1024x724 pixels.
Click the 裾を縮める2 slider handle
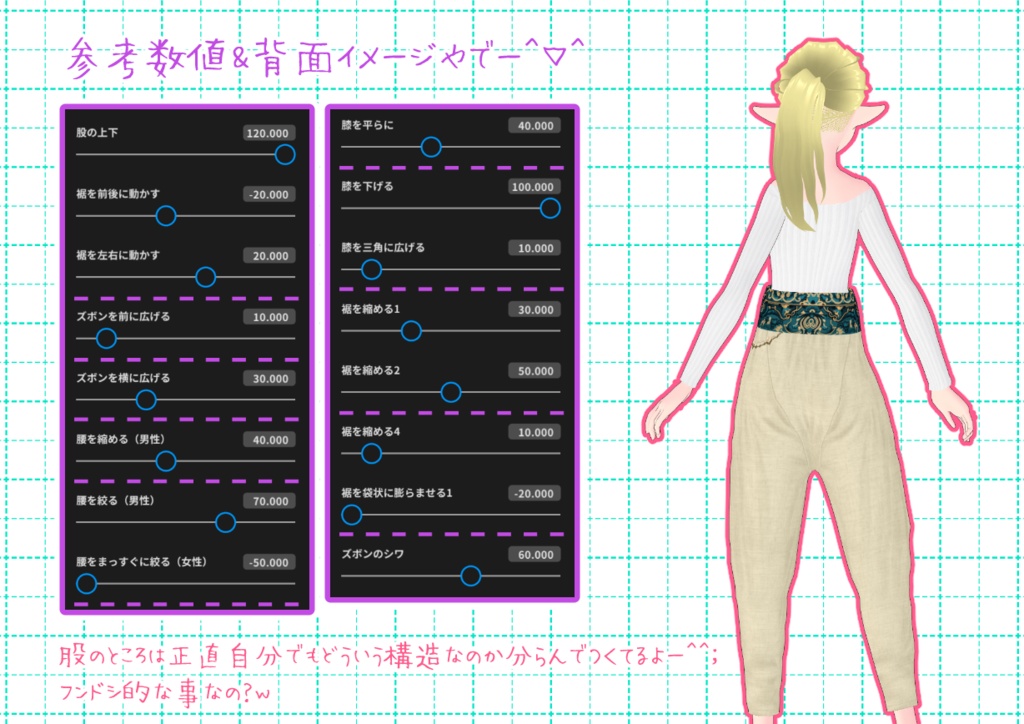(451, 392)
